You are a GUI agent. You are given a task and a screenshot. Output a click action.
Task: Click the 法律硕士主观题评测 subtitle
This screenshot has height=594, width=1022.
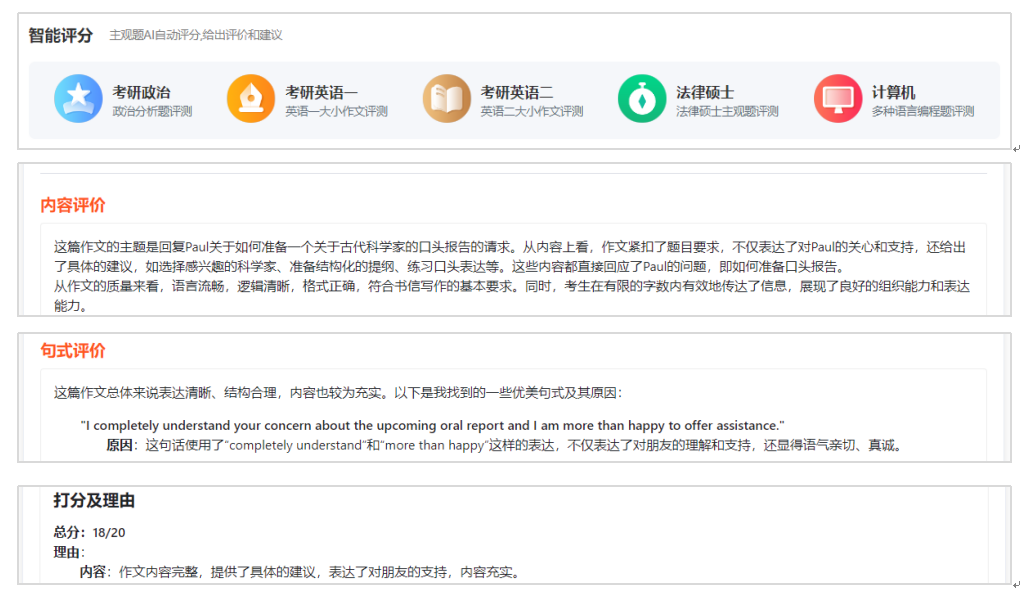pos(727,112)
